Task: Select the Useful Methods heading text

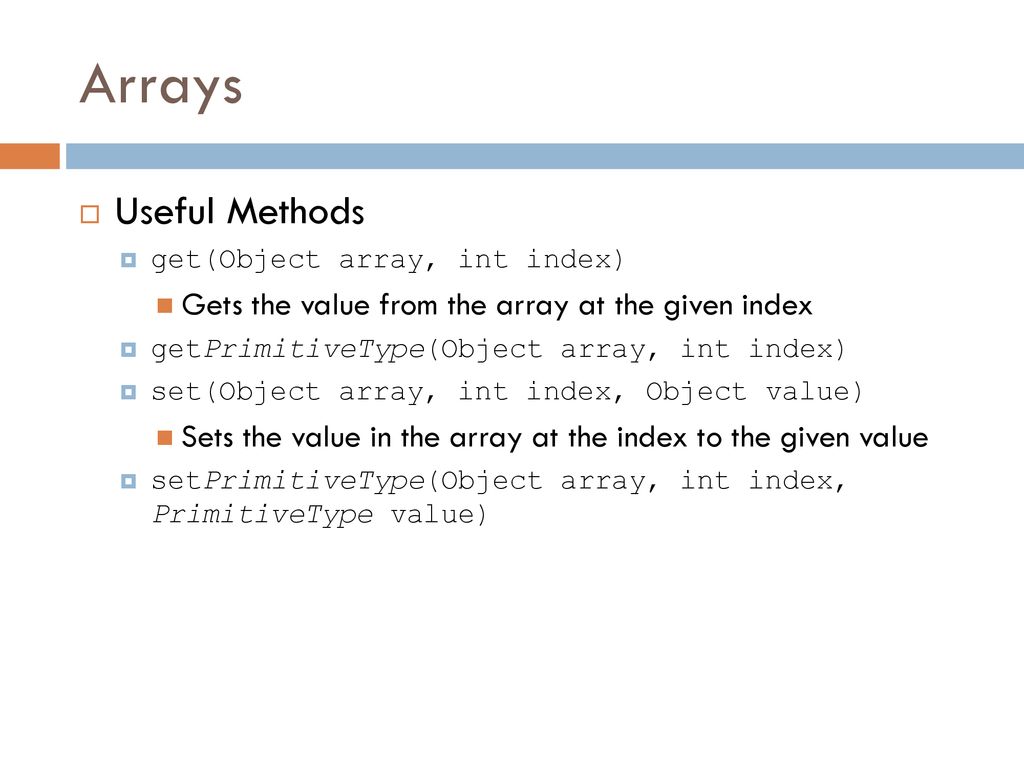Action: (240, 212)
